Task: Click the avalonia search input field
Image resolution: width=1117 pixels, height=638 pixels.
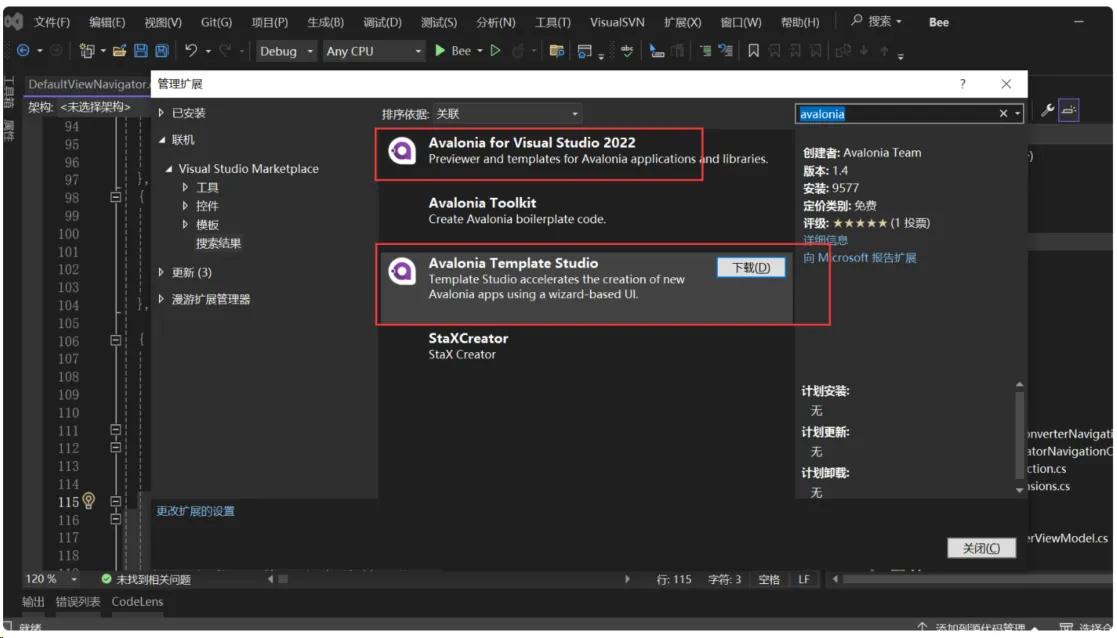Action: [x=895, y=114]
